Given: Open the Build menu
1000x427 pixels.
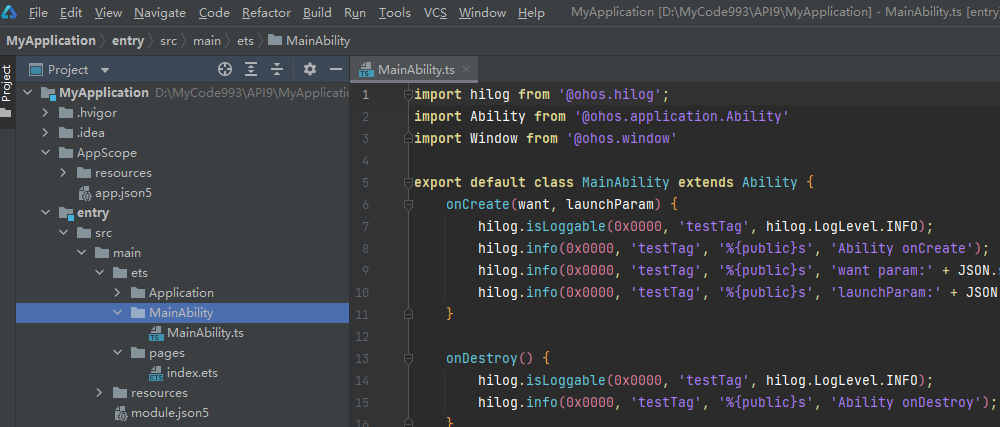Looking at the screenshot, I should (x=317, y=13).
